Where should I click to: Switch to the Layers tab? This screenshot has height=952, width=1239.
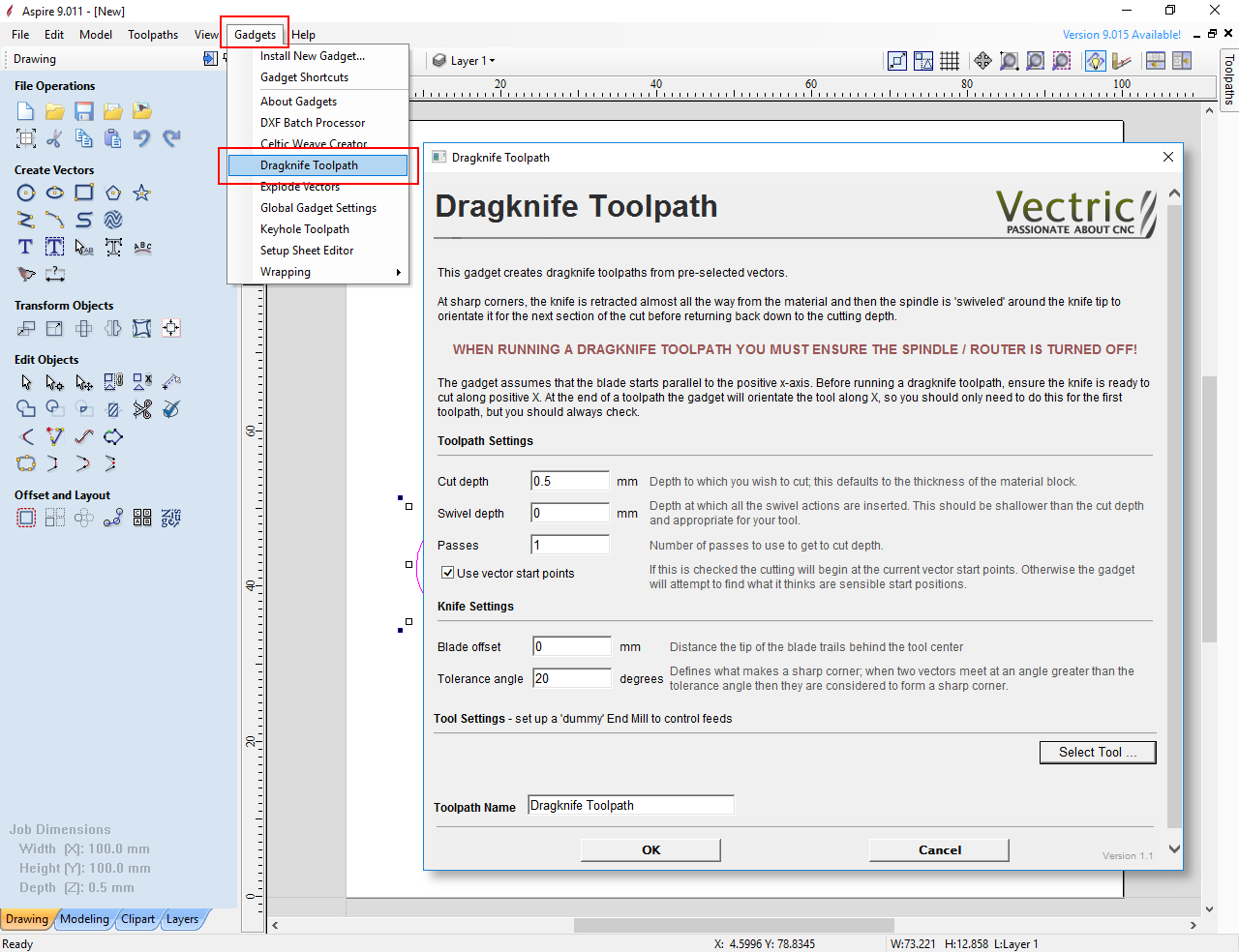[x=182, y=919]
